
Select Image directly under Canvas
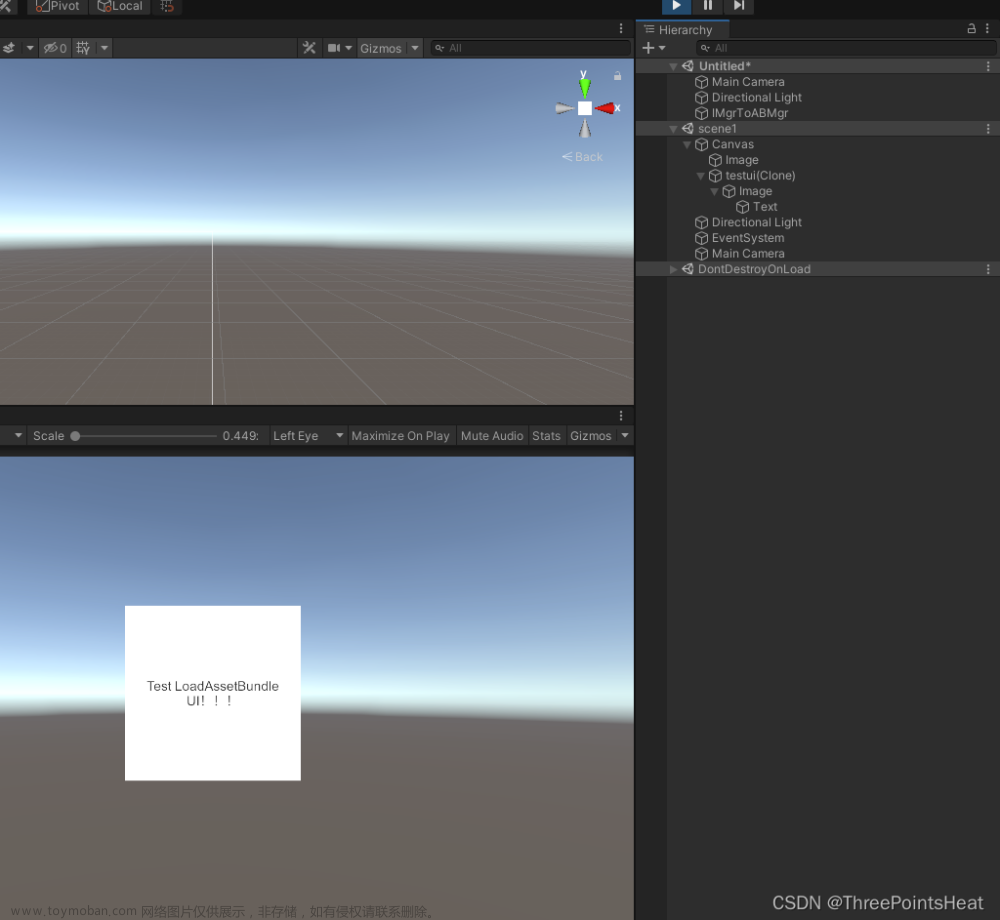click(741, 160)
